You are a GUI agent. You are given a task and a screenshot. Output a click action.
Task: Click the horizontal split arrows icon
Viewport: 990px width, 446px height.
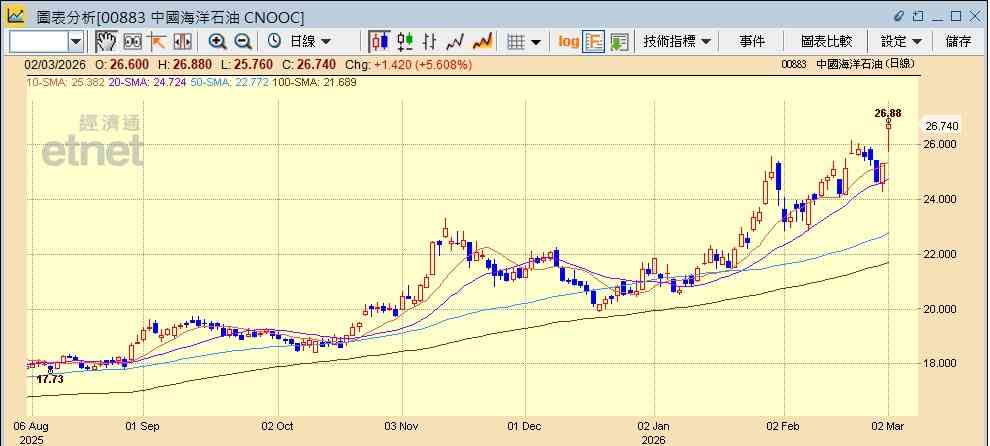click(x=182, y=42)
